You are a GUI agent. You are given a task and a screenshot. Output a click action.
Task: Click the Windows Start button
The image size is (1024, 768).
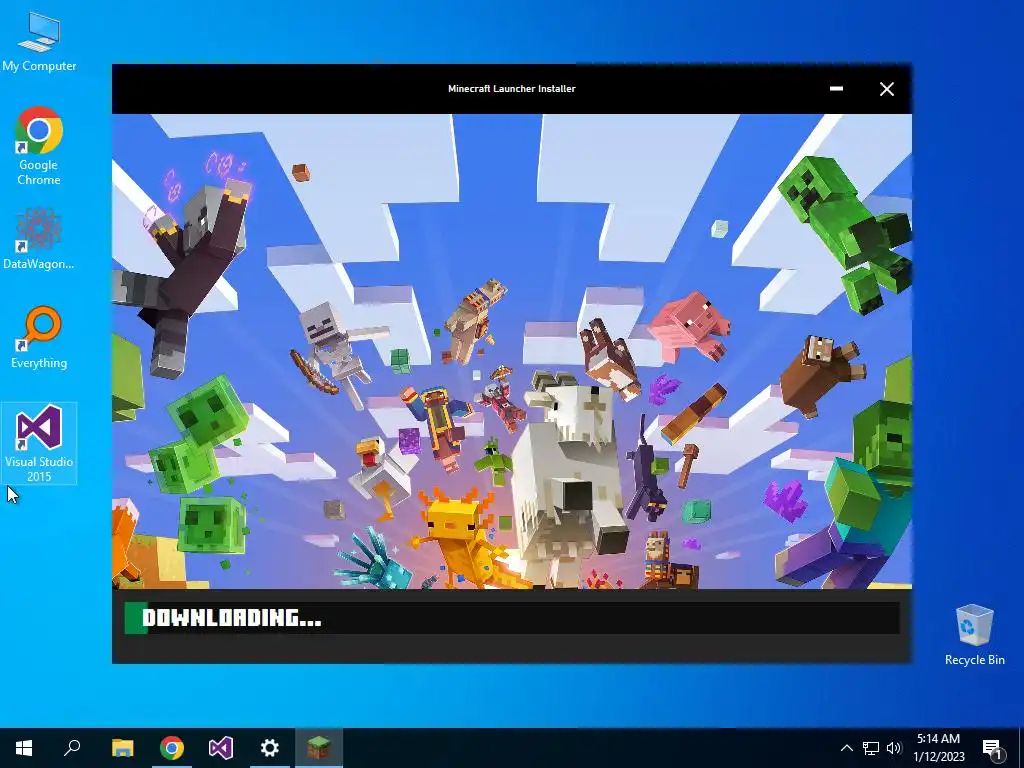[x=24, y=748]
